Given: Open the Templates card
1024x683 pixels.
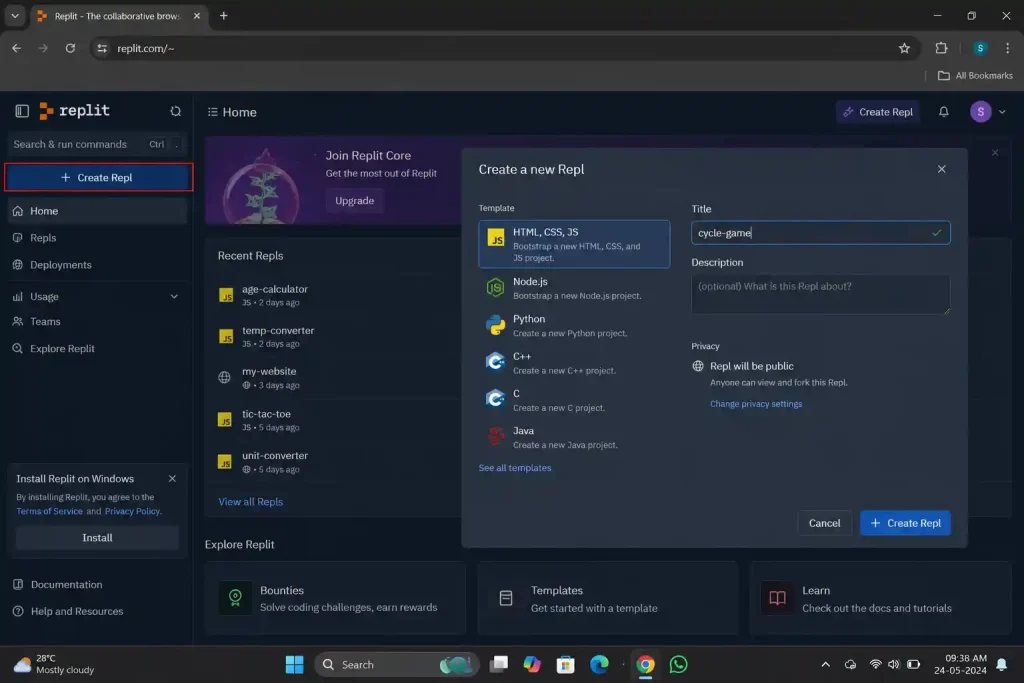Looking at the screenshot, I should click(x=607, y=598).
